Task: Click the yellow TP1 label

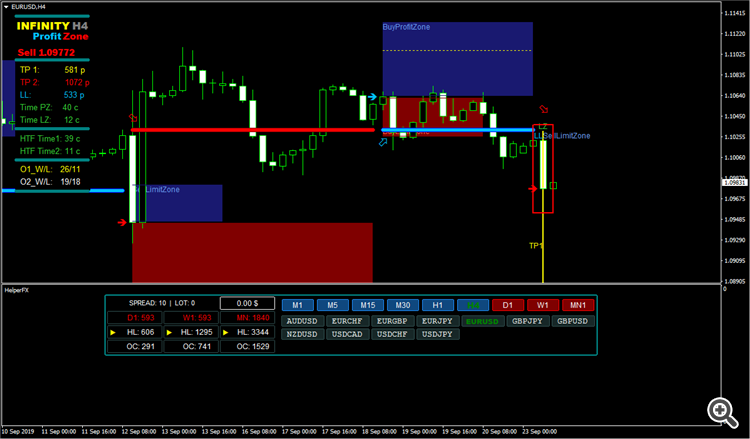Action: [536, 246]
